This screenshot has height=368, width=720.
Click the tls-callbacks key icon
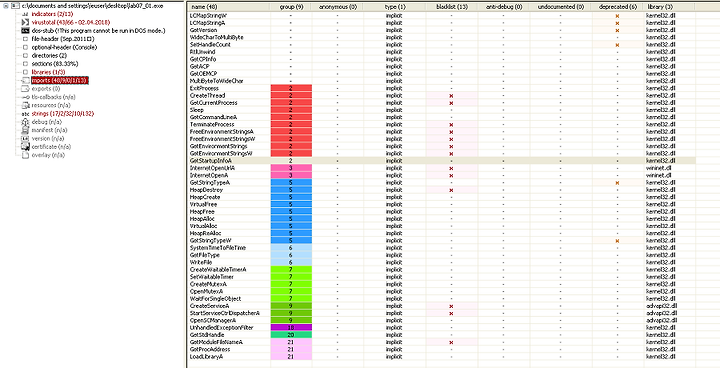click(26, 97)
